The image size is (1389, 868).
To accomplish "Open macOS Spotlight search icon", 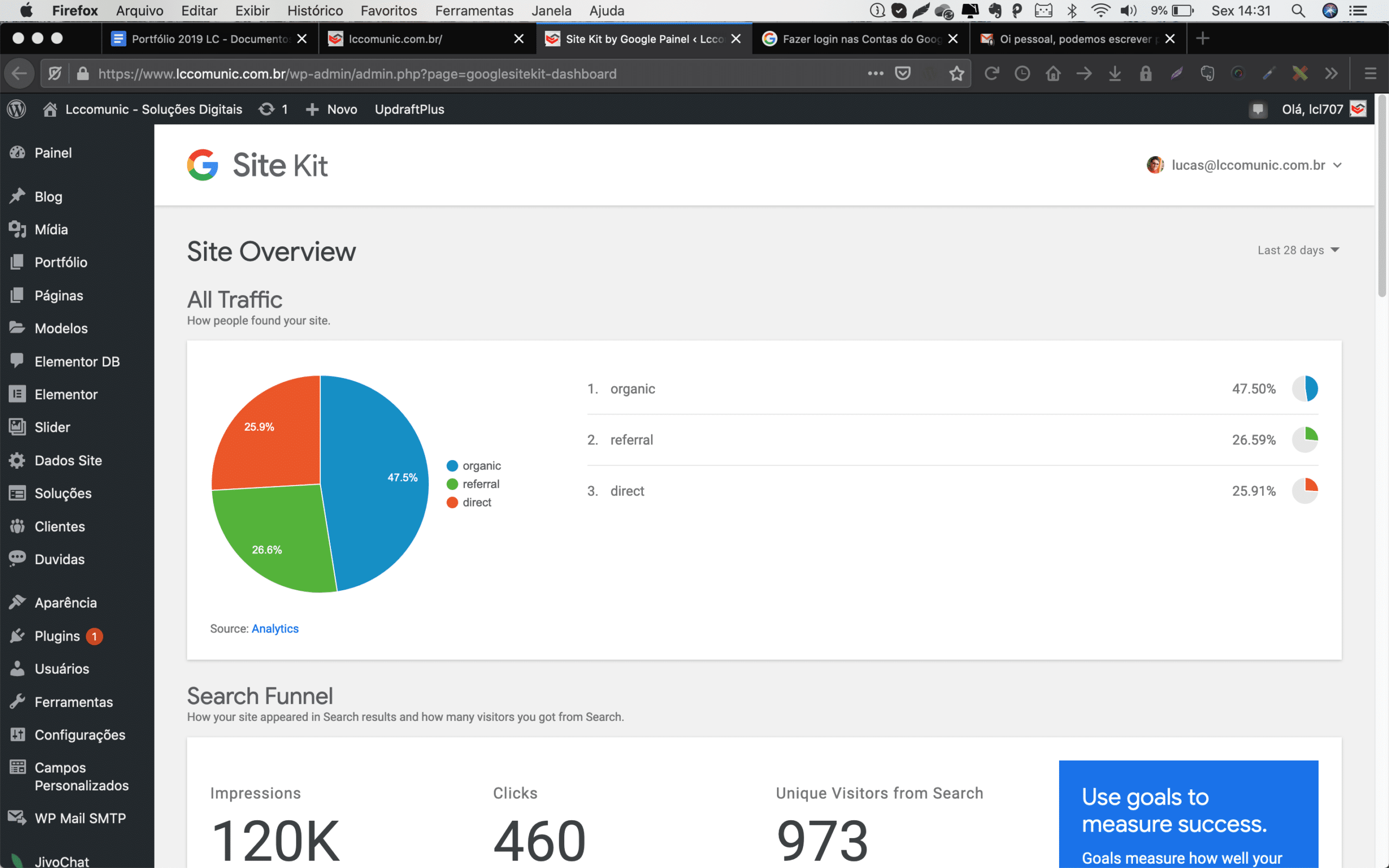I will tap(1298, 11).
